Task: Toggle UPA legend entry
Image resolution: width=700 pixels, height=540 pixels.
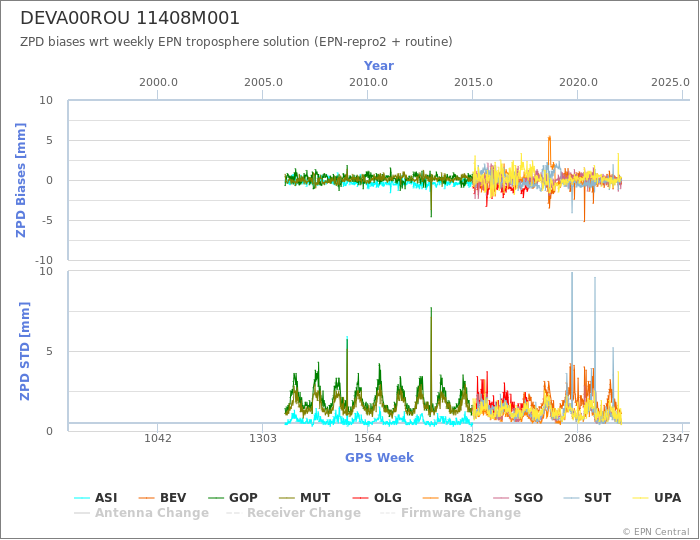Action: (x=657, y=498)
